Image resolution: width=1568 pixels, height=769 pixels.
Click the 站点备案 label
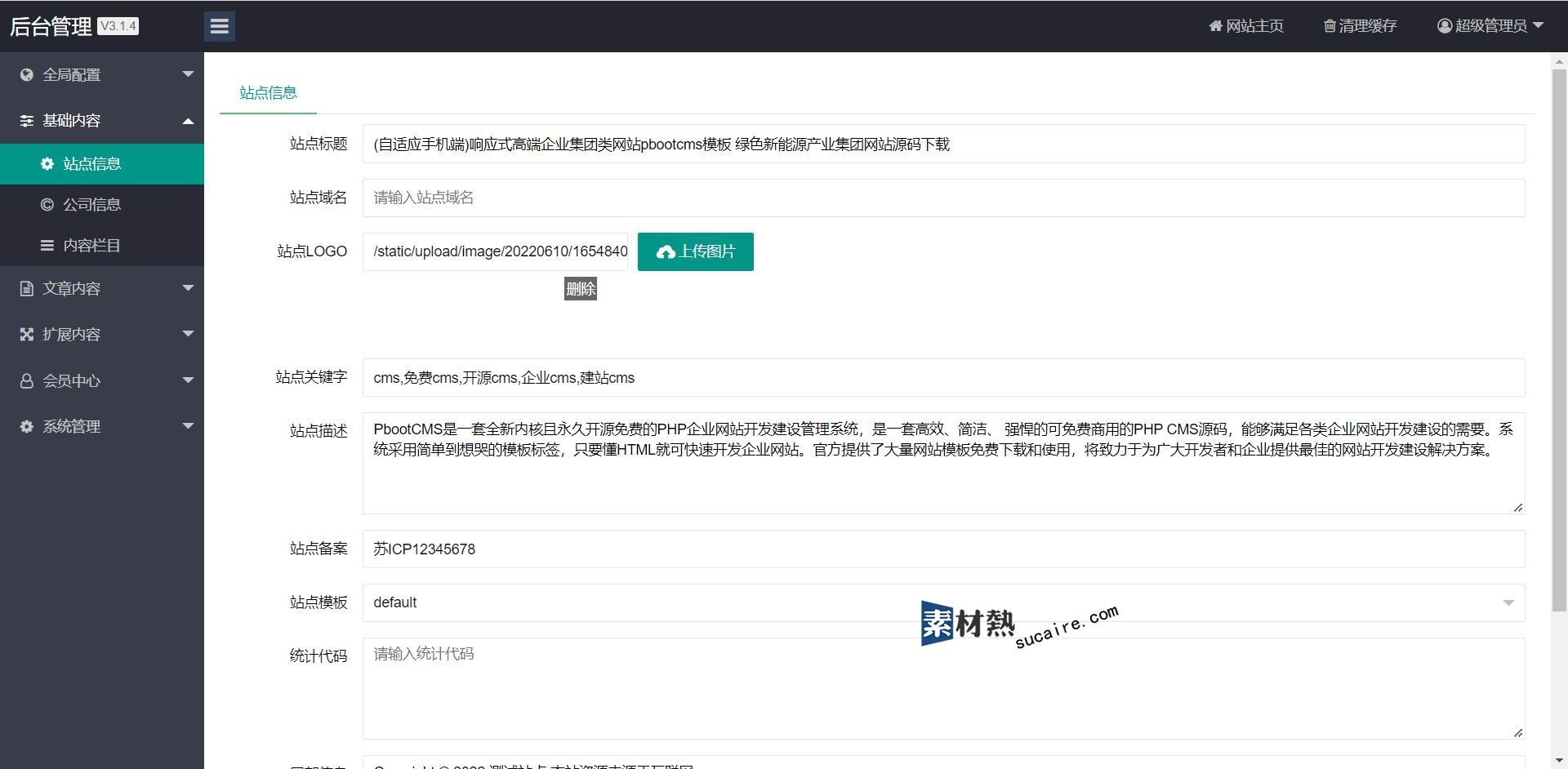(318, 549)
